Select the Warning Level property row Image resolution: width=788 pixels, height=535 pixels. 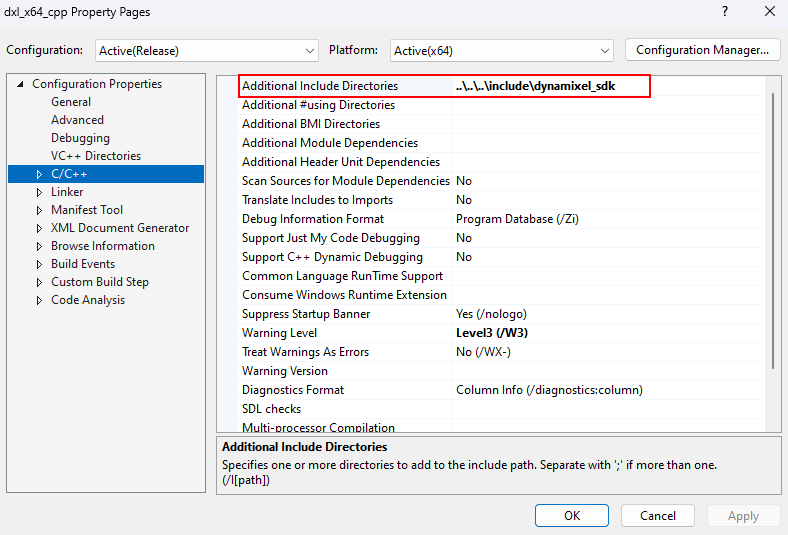pos(279,333)
